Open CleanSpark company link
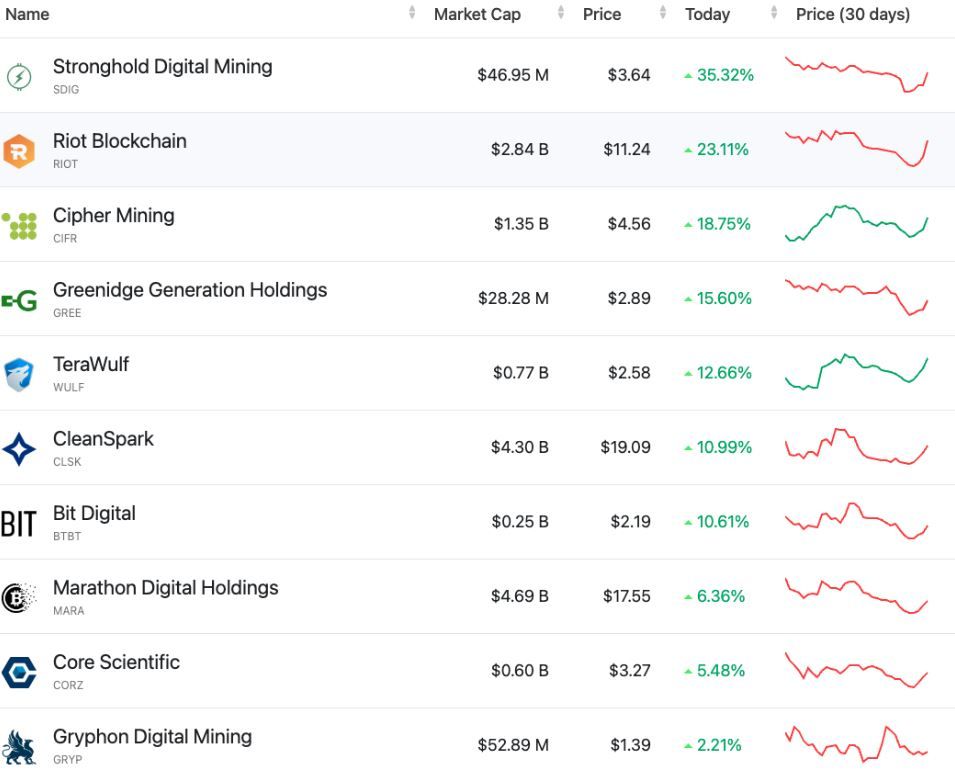The height and width of the screenshot is (778, 955). tap(104, 439)
